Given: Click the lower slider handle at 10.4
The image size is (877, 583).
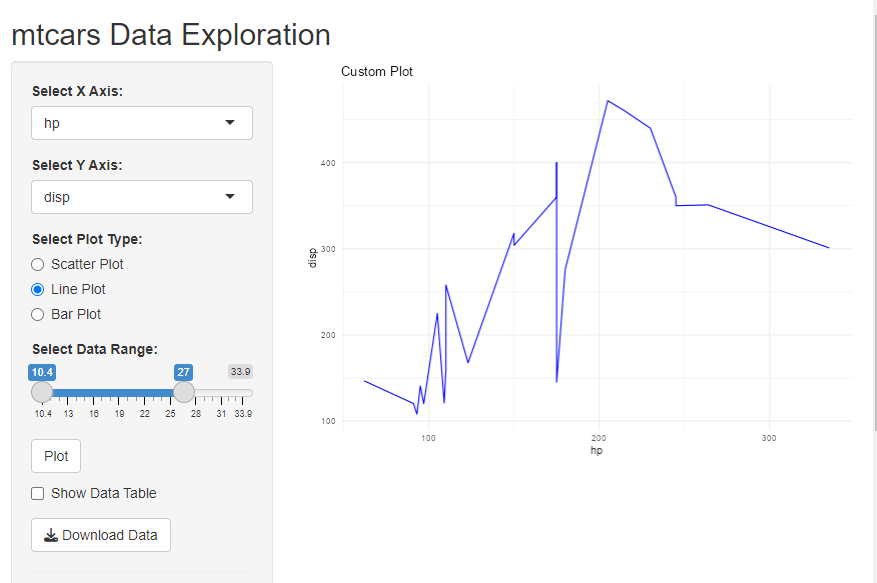Looking at the screenshot, I should (x=42, y=392).
